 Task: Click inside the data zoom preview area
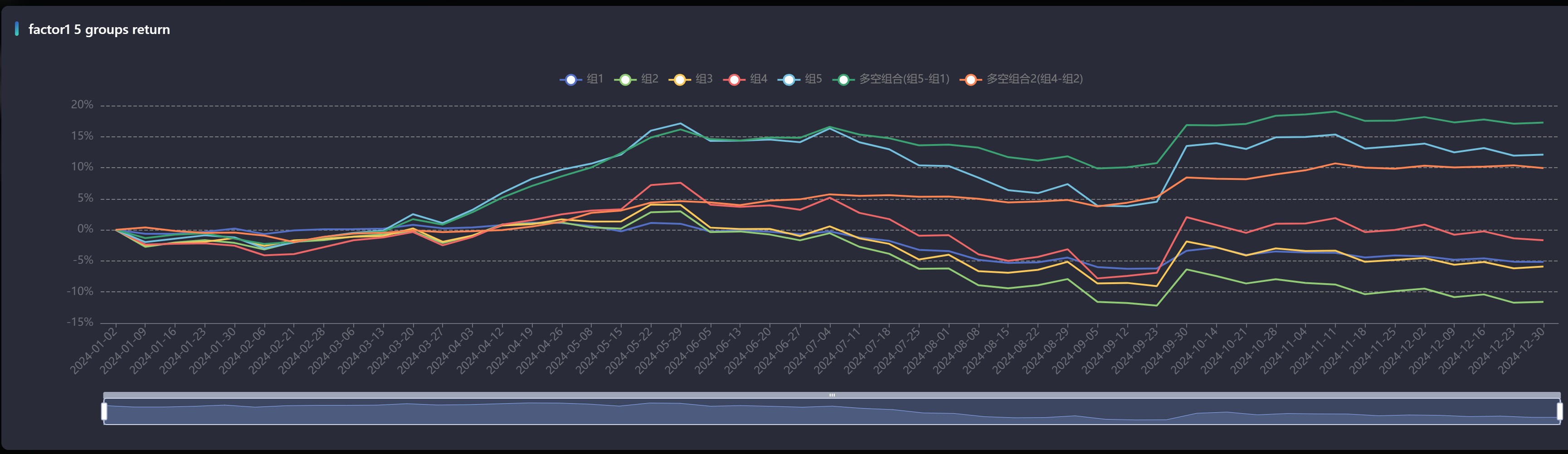pyautogui.click(x=832, y=411)
